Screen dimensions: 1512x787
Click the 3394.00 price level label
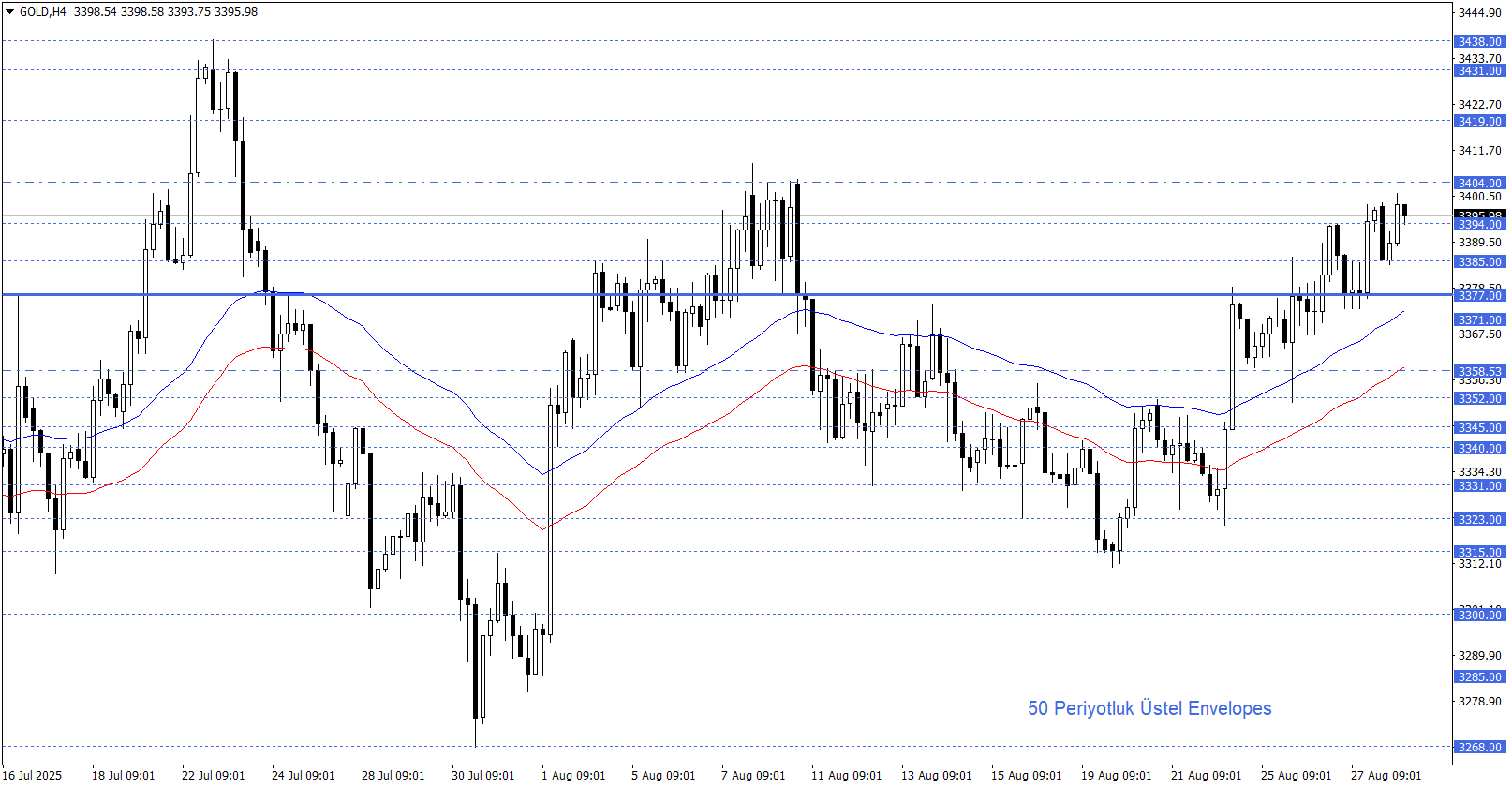point(1479,225)
